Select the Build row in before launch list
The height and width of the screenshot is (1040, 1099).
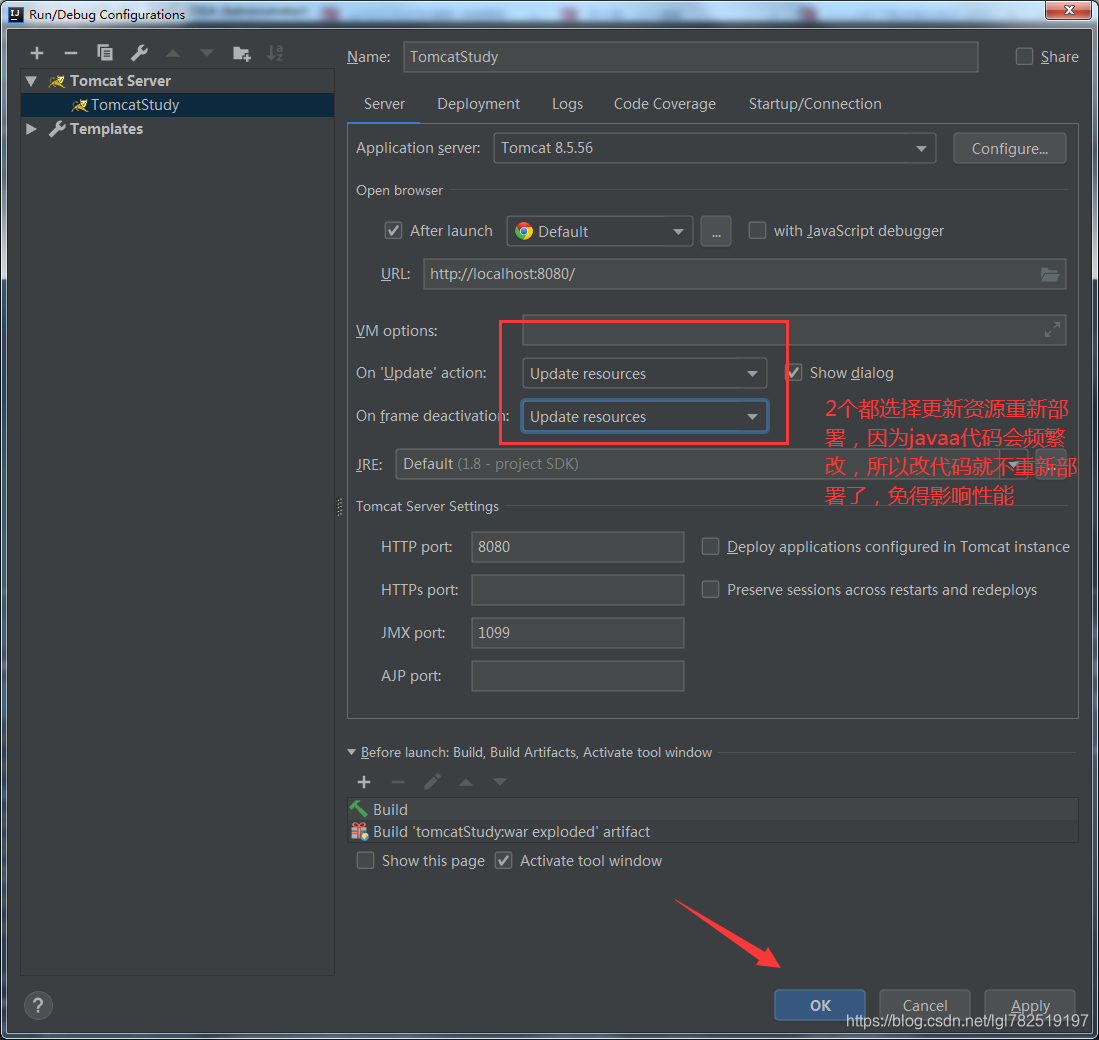point(712,809)
